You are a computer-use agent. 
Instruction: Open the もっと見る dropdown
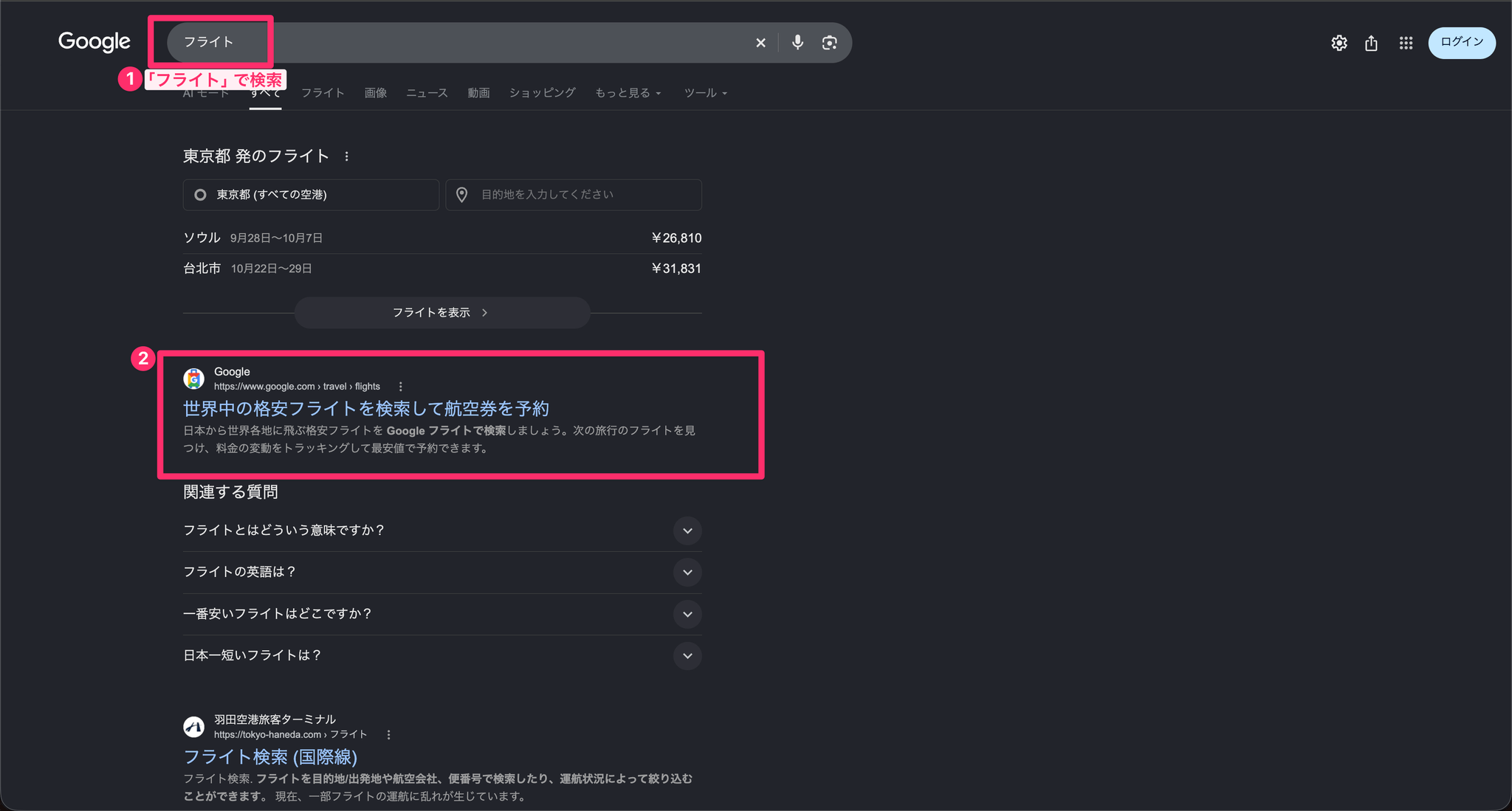click(x=628, y=93)
